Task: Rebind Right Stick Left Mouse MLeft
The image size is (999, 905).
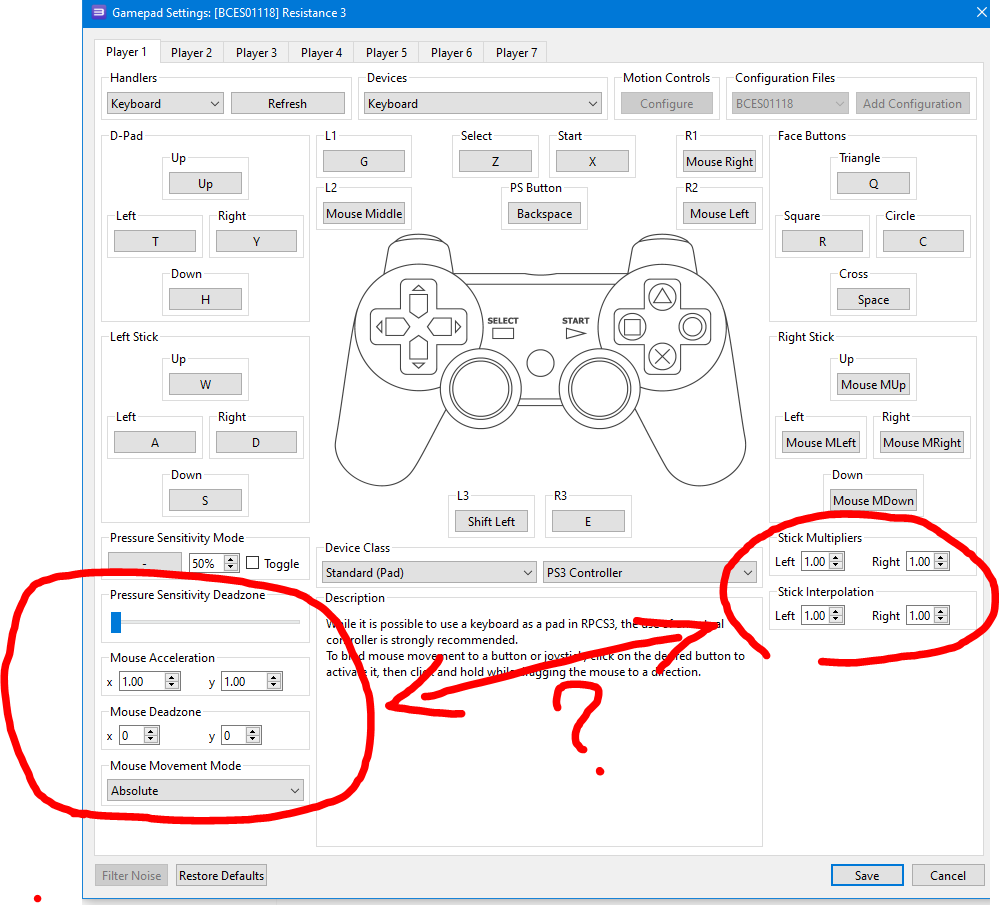Action: (x=821, y=442)
